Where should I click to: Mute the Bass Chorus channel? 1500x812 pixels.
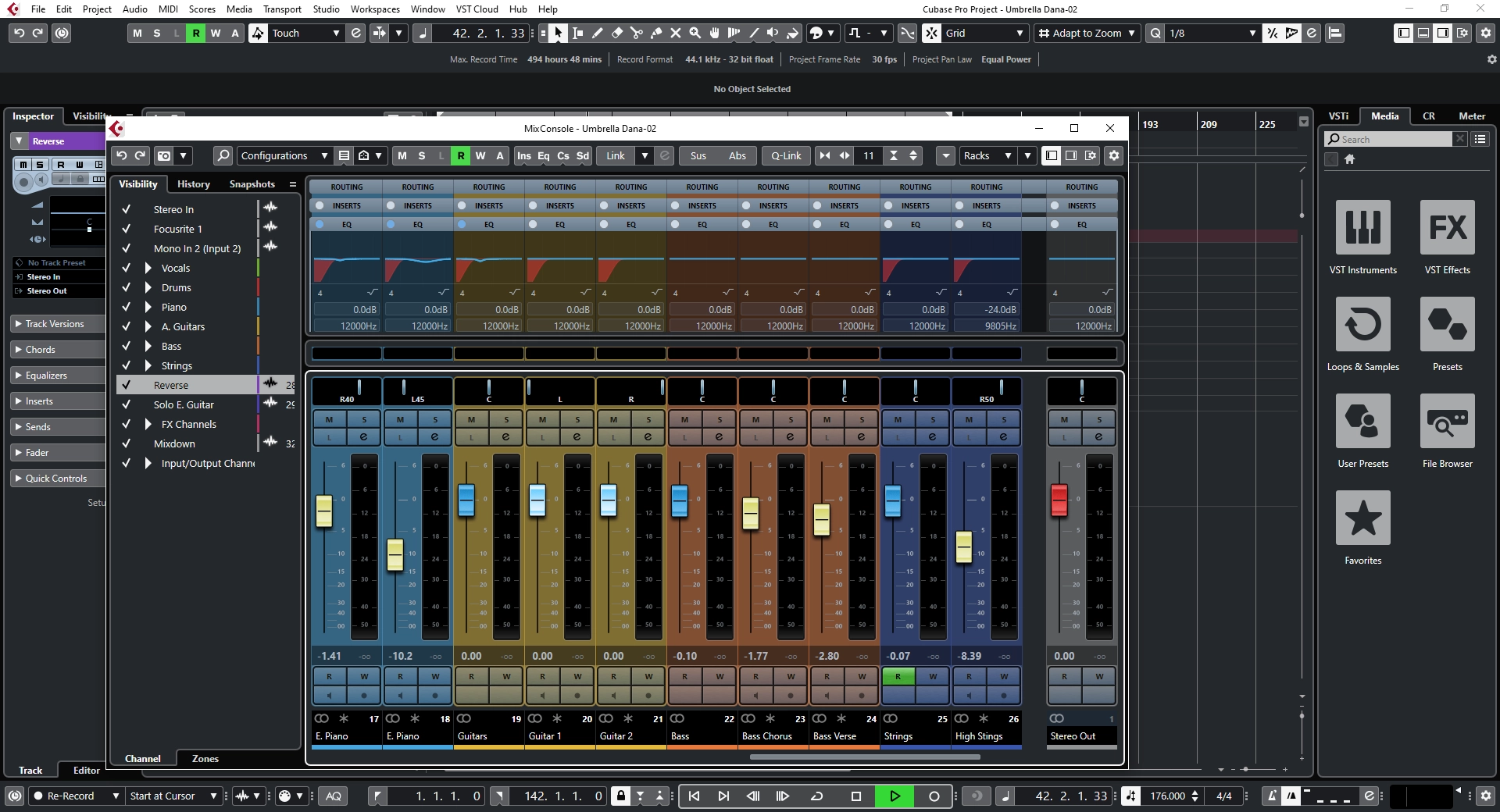pos(755,419)
